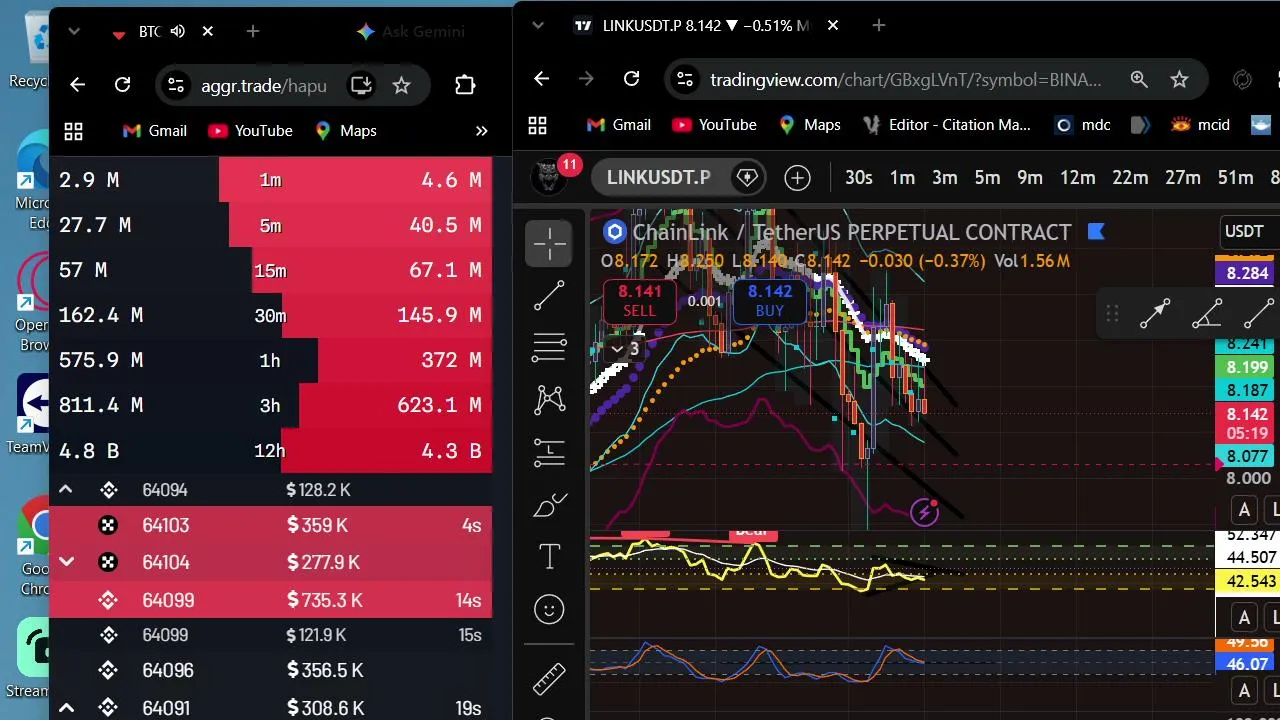Select the 15m volume row
Image resolution: width=1280 pixels, height=720 pixels.
click(x=270, y=270)
